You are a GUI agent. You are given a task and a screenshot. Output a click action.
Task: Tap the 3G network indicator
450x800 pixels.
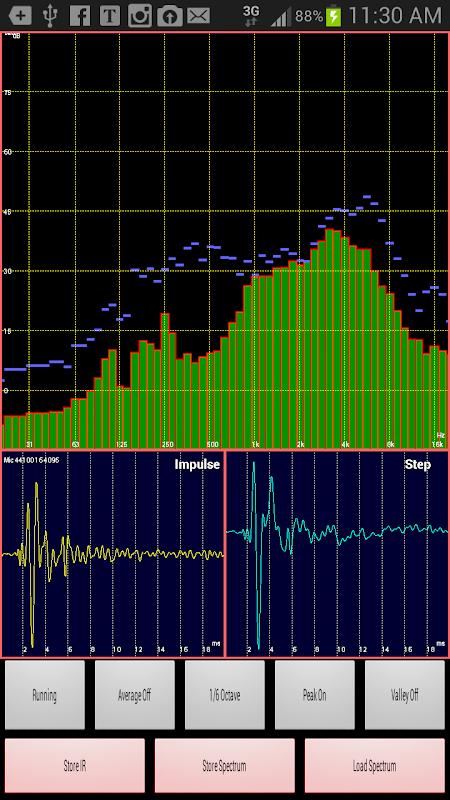coord(251,15)
